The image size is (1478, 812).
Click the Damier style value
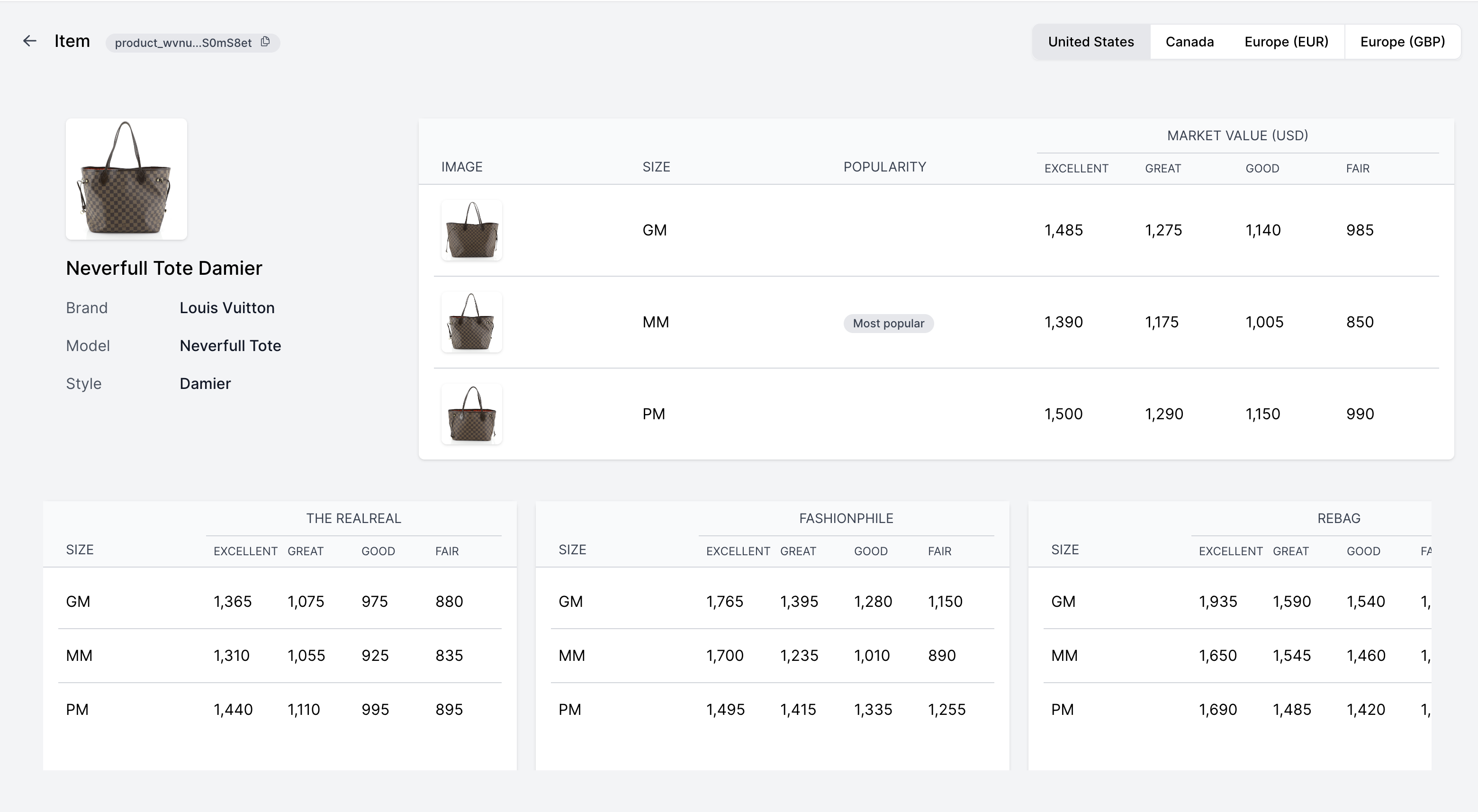point(205,383)
